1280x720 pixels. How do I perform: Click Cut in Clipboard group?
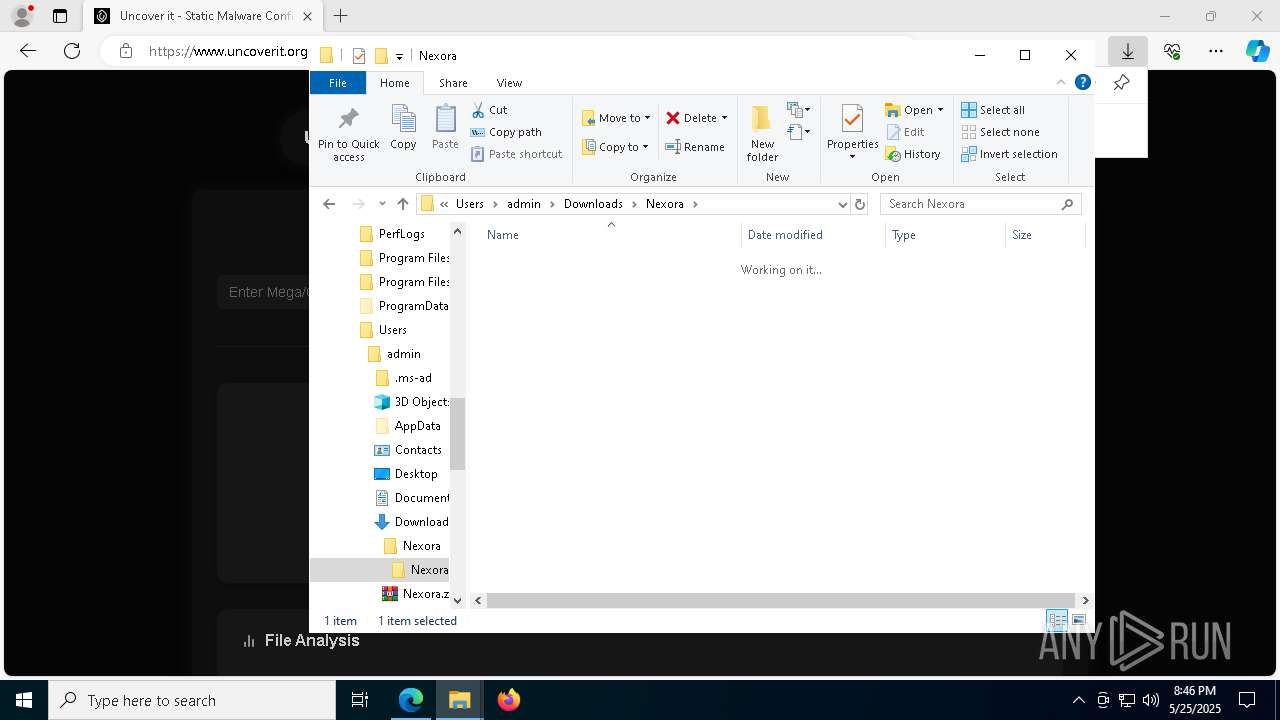(489, 110)
